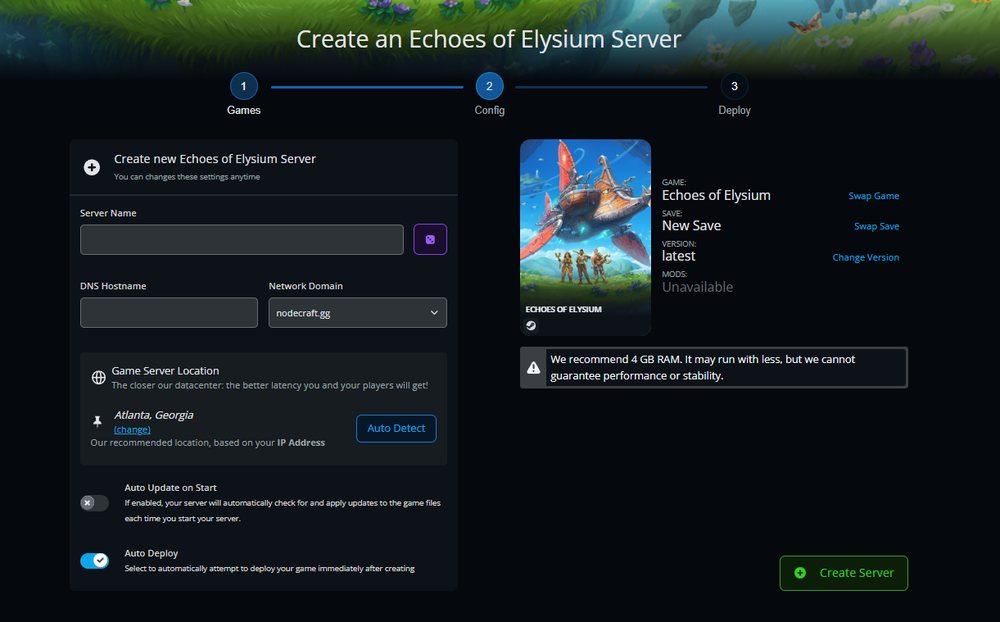Click the Echoes of Elysium cover art

(x=585, y=225)
